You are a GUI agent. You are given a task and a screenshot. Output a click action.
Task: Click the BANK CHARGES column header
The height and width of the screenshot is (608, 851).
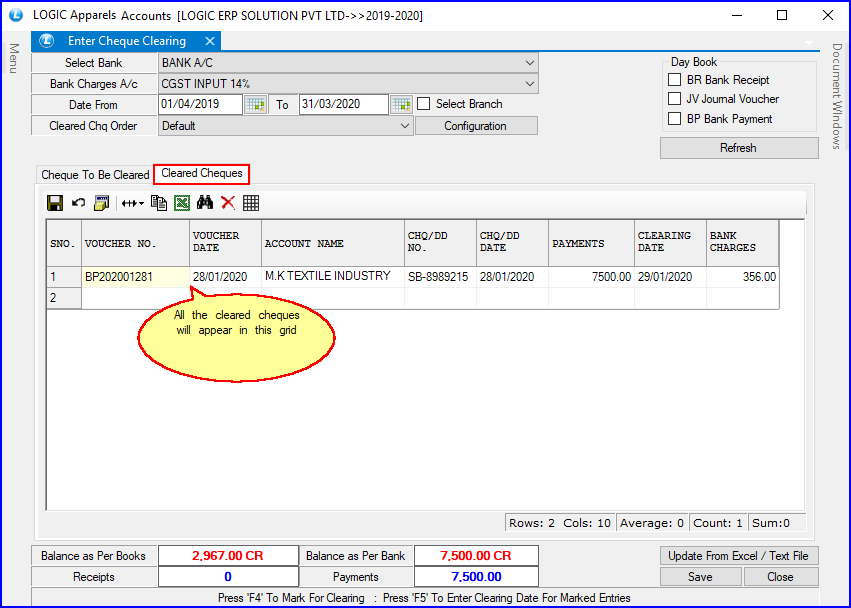coord(742,243)
